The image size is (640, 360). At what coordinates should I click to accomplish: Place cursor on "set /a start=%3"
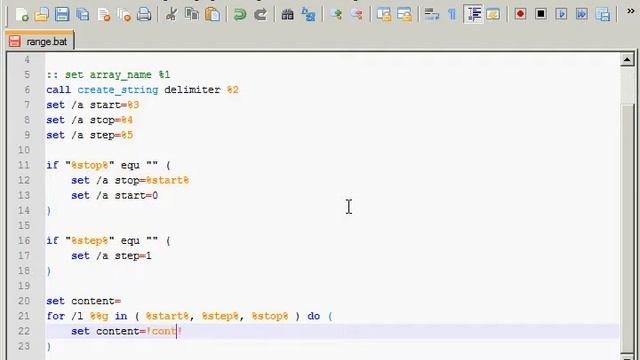coord(93,105)
